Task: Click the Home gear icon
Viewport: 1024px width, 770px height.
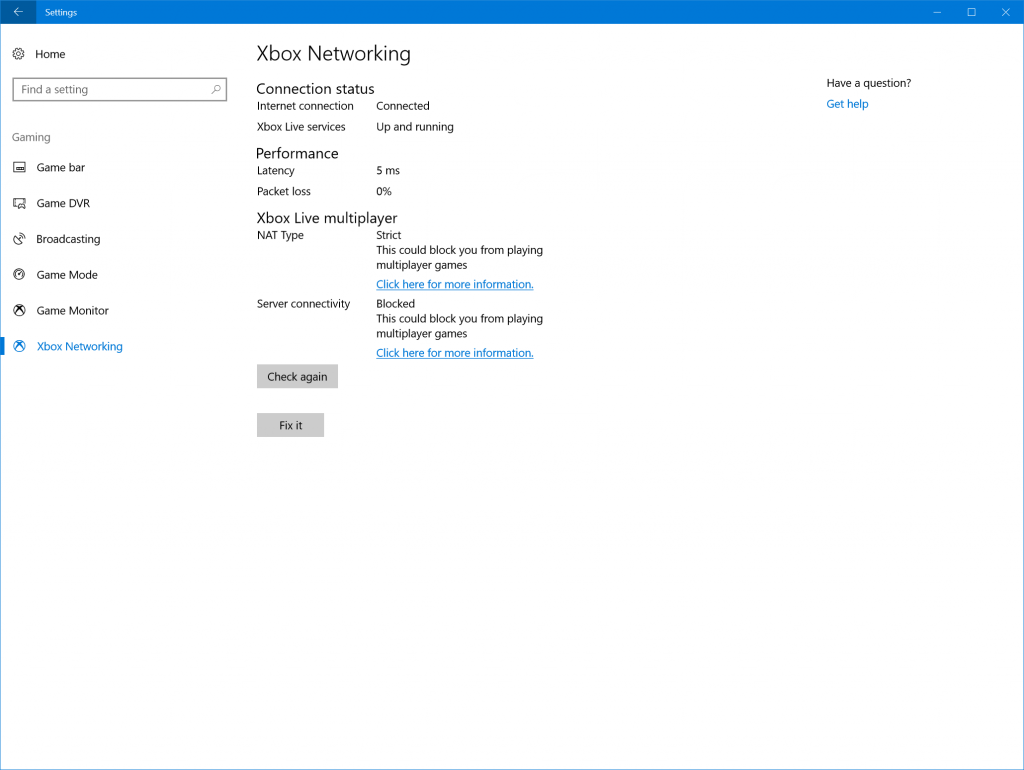Action: point(19,54)
